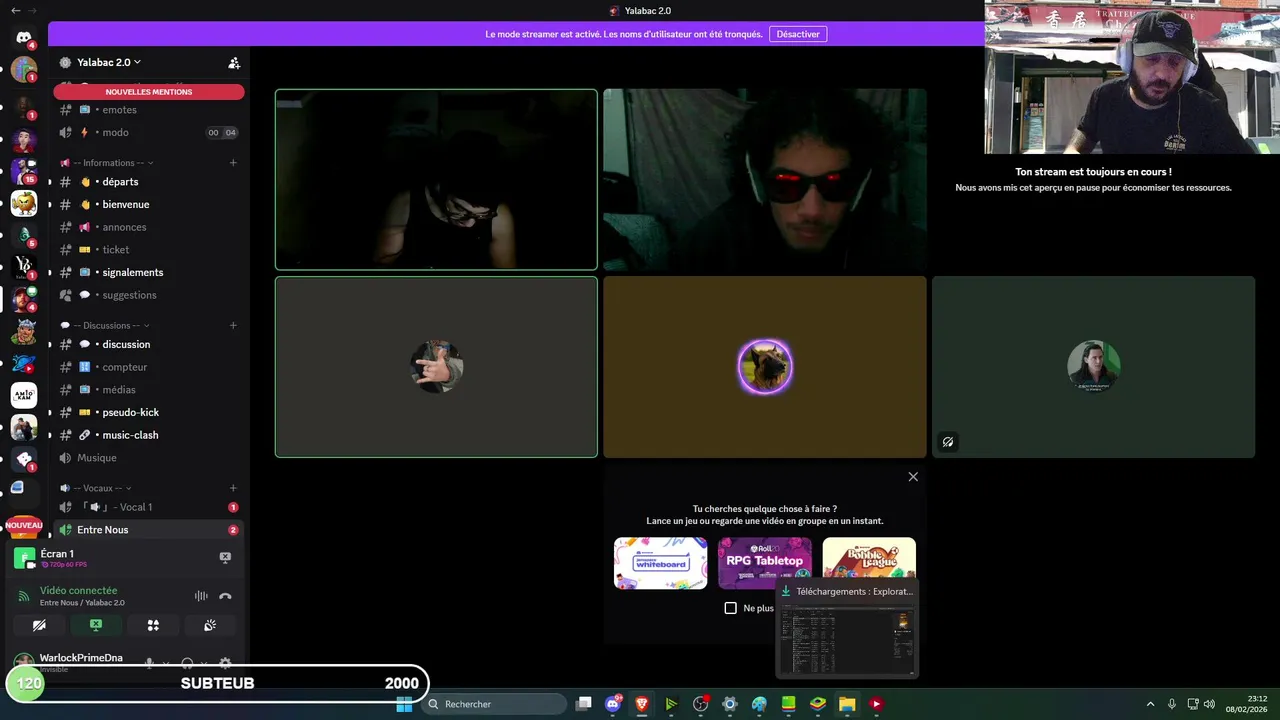The image size is (1280, 720).
Task: Open the discussion text channel
Action: (x=148, y=344)
